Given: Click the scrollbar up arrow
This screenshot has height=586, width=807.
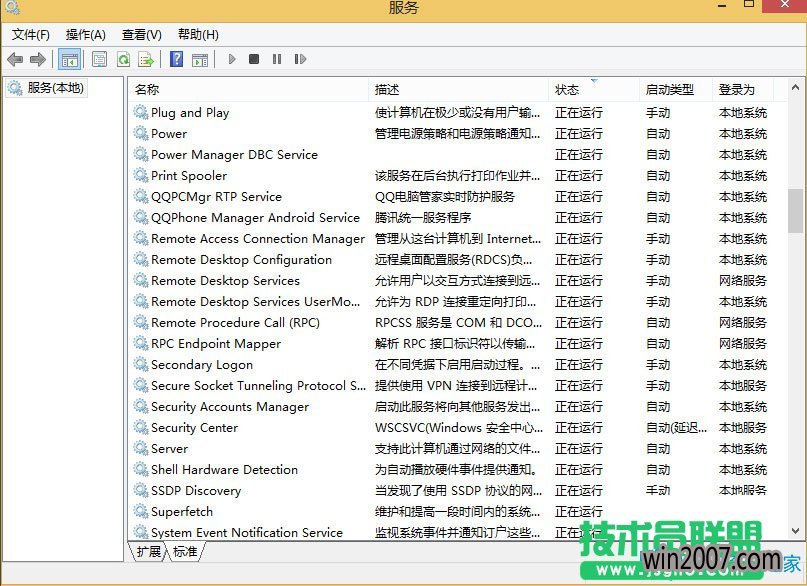Looking at the screenshot, I should click(x=795, y=88).
